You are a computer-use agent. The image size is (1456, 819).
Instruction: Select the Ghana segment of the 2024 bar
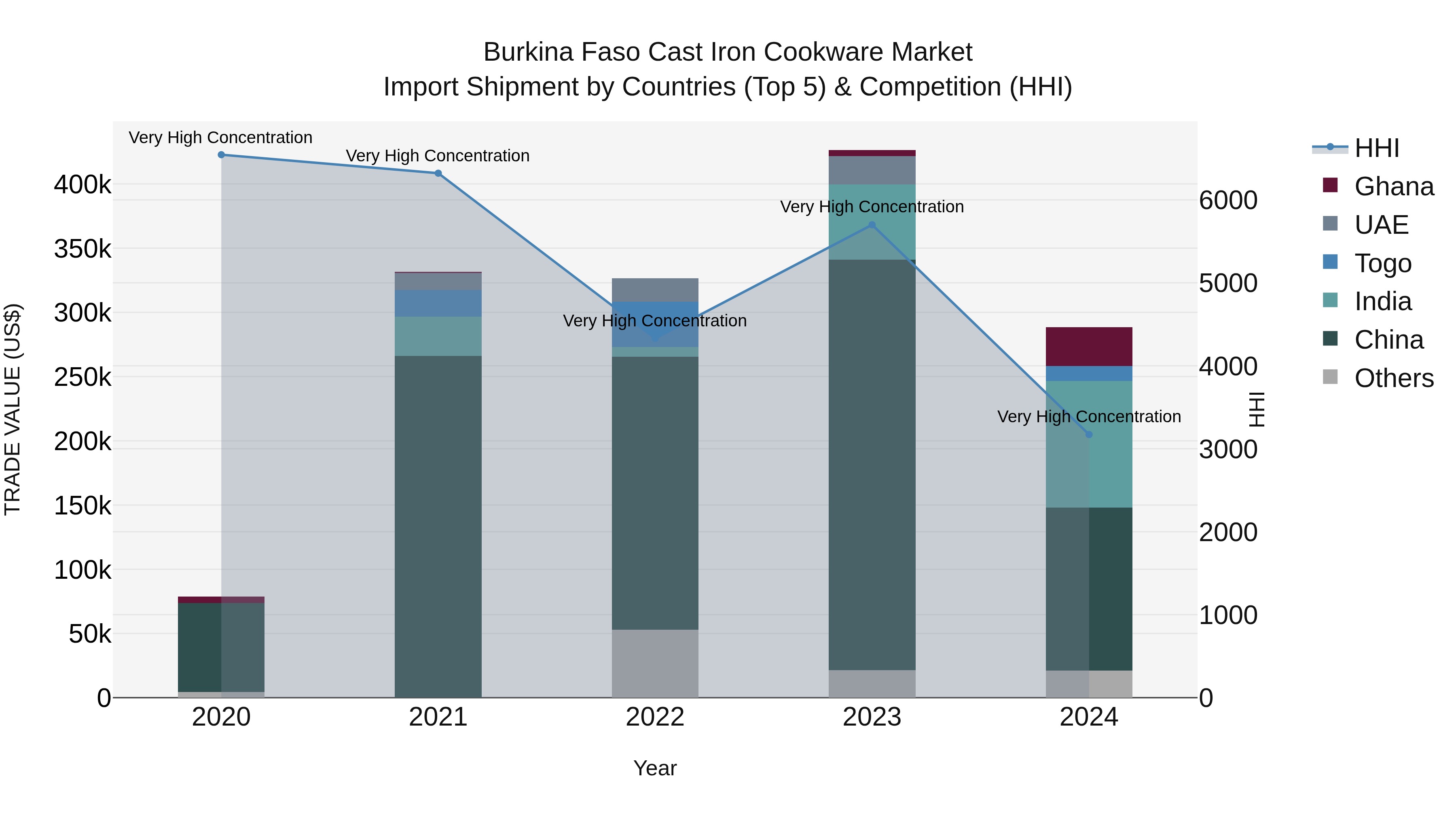pos(1089,347)
